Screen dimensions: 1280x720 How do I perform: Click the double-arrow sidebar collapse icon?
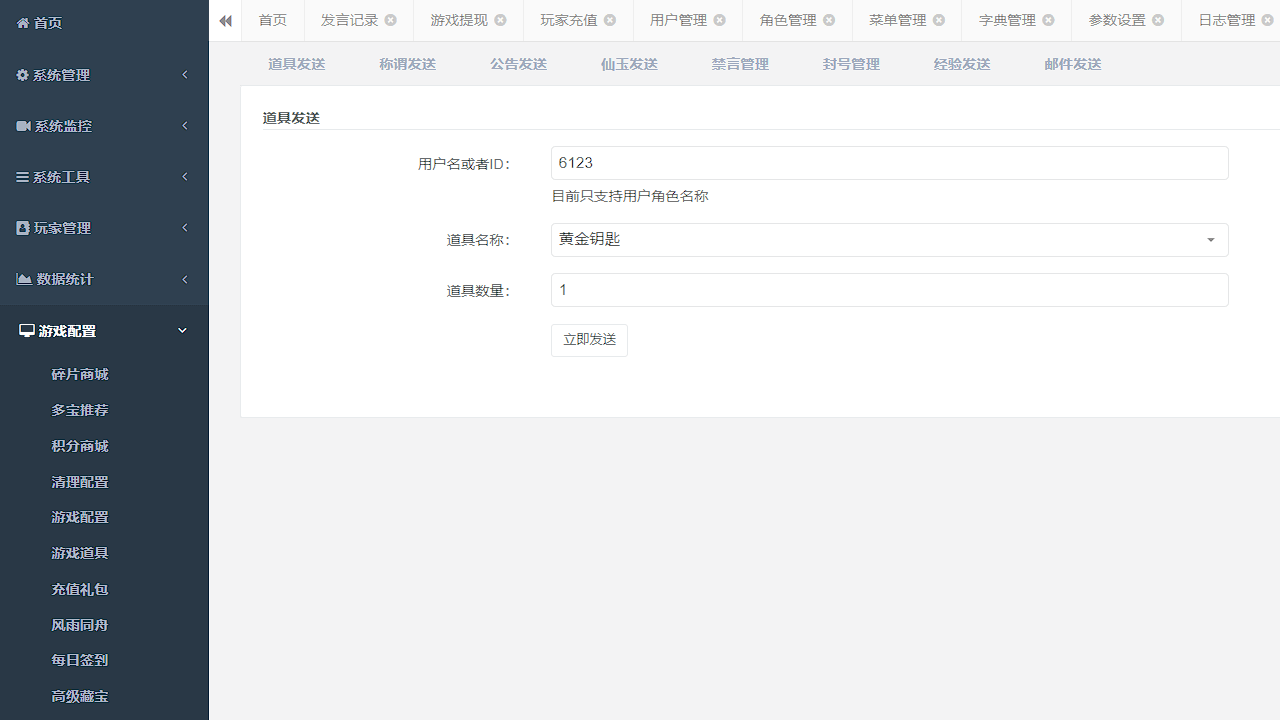[225, 20]
